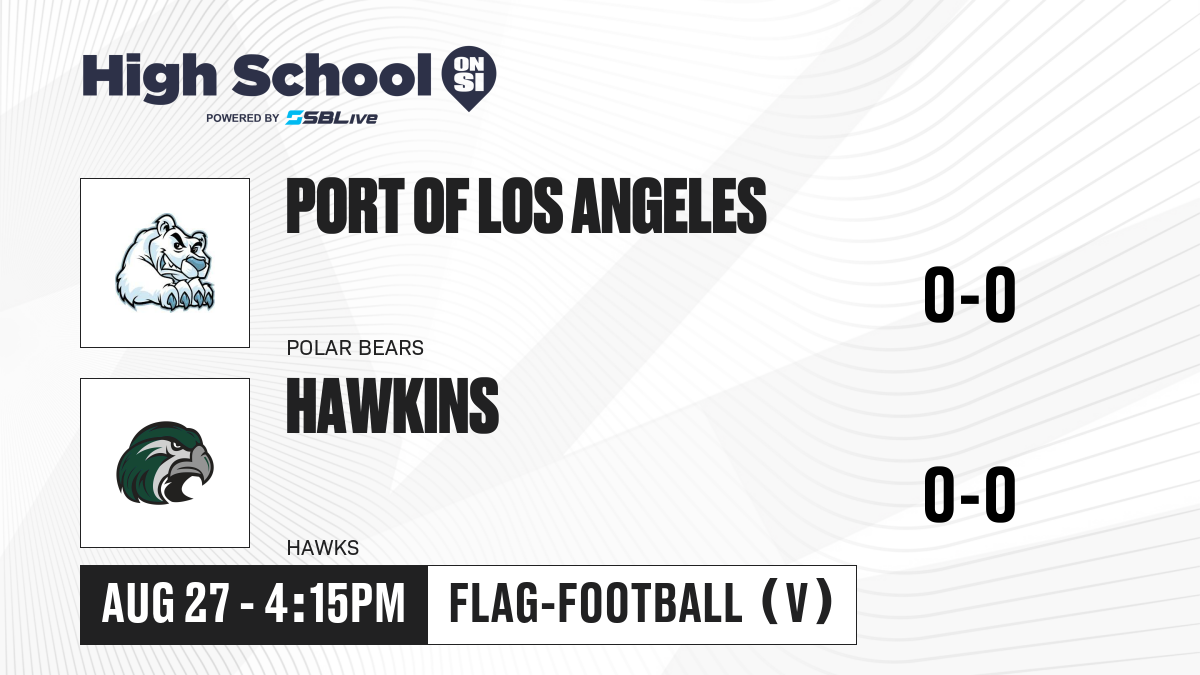
Task: Select the green hawk mascot logo
Action: tap(165, 463)
